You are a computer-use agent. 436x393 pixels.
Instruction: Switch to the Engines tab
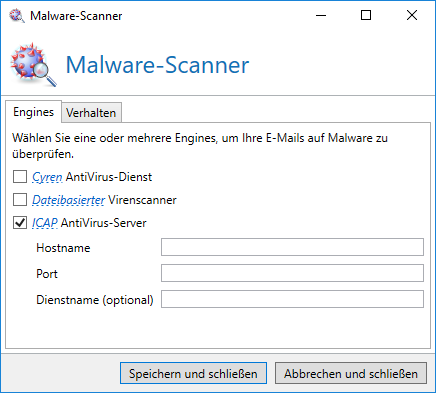(x=33, y=112)
